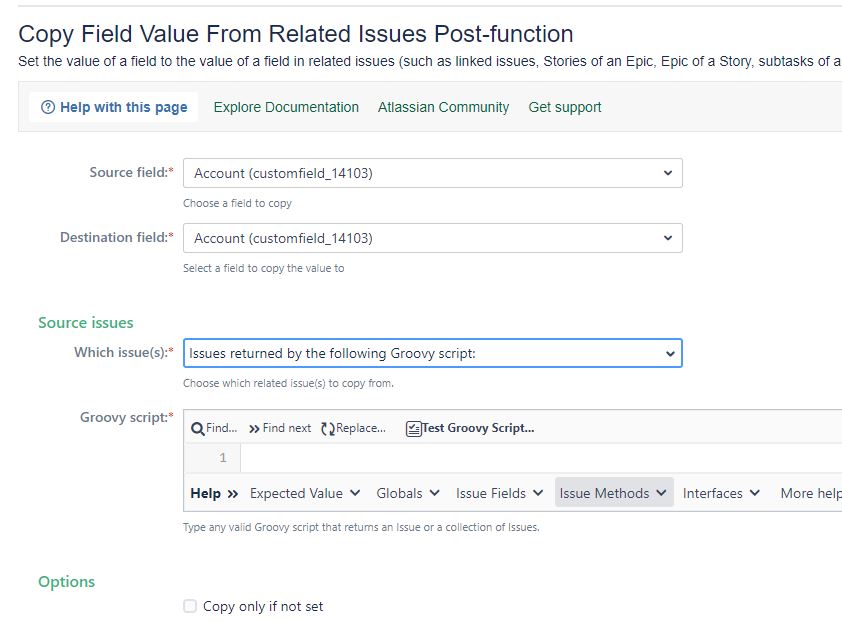842x621 pixels.
Task: Open the Destination field dropdown
Action: pyautogui.click(x=433, y=238)
